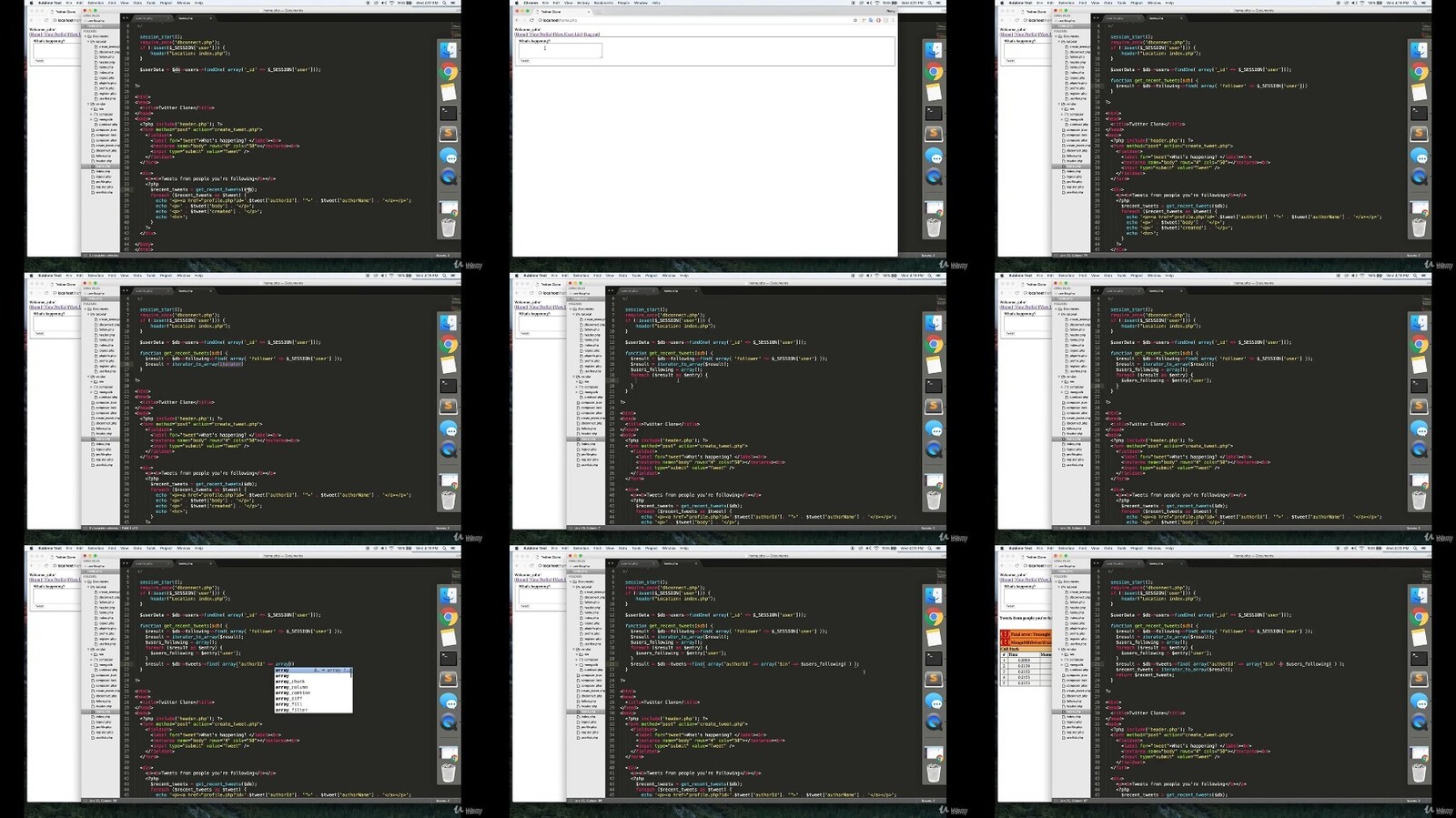
Task: Click the reload icon in the full-width Chrome frame
Action: 531,20
